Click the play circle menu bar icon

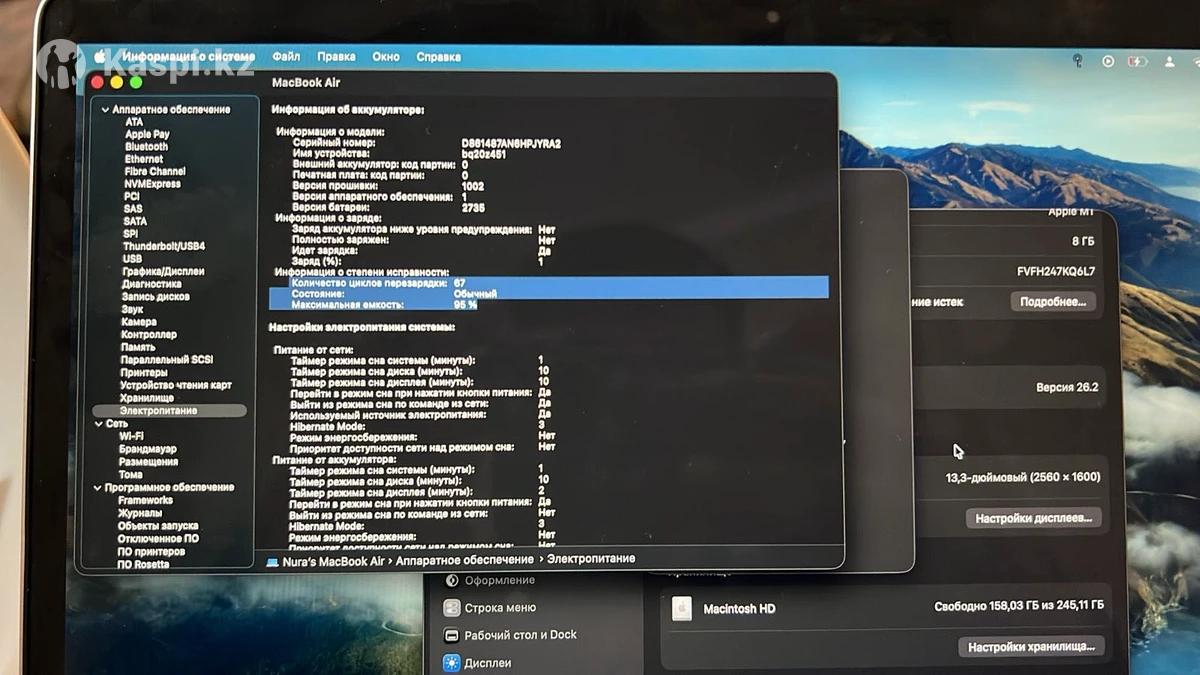(x=1108, y=61)
